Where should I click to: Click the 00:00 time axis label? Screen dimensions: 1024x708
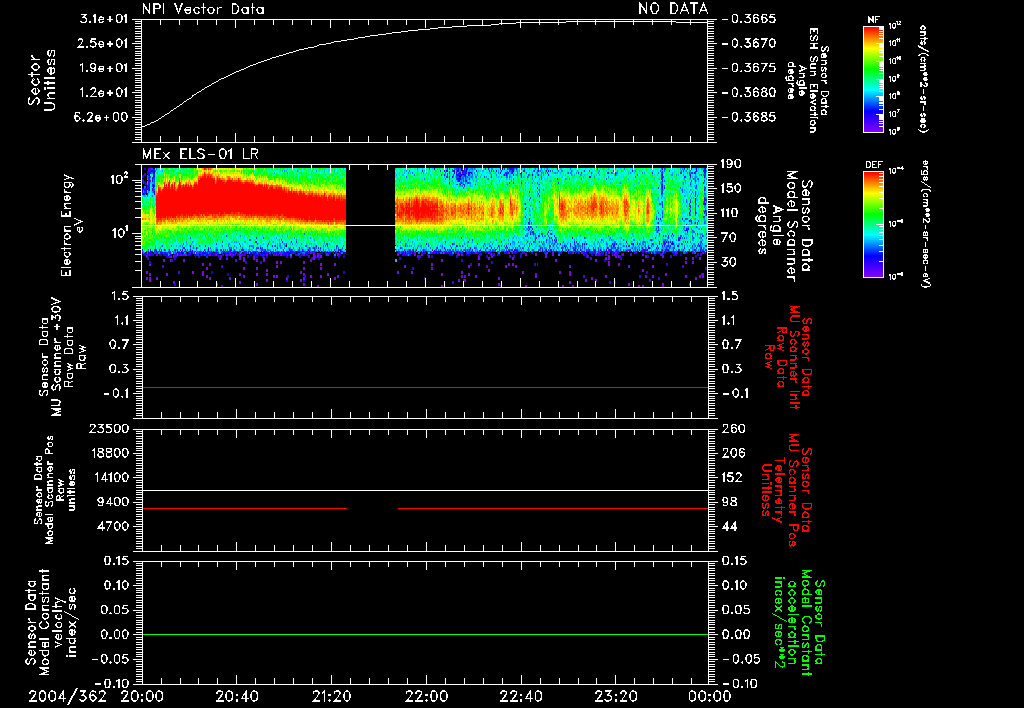tap(709, 696)
